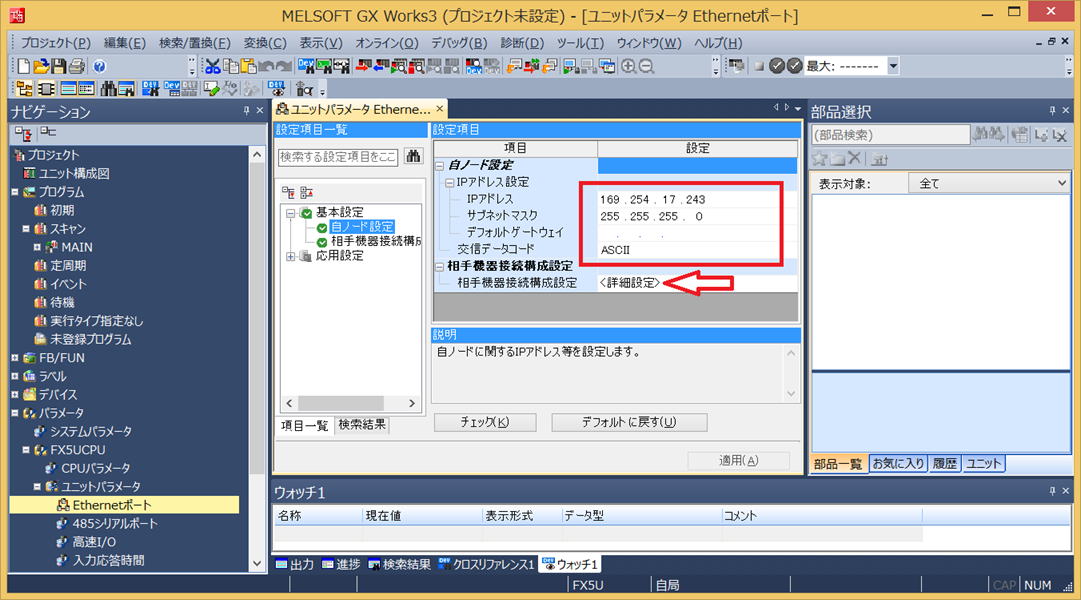Collapse the プログラム tree node
The height and width of the screenshot is (600, 1081).
[x=14, y=192]
